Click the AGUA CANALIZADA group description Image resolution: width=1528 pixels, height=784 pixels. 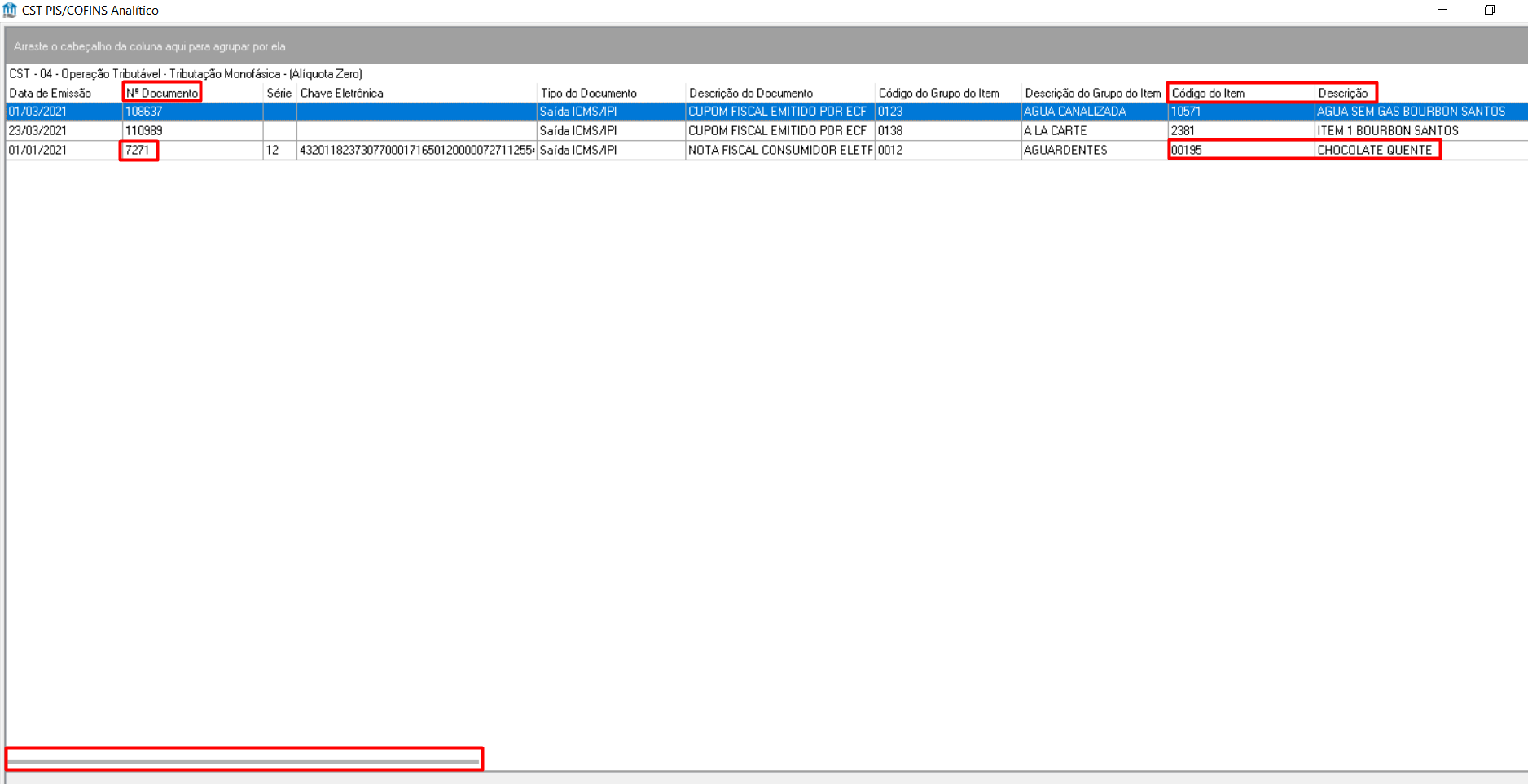click(x=1095, y=112)
